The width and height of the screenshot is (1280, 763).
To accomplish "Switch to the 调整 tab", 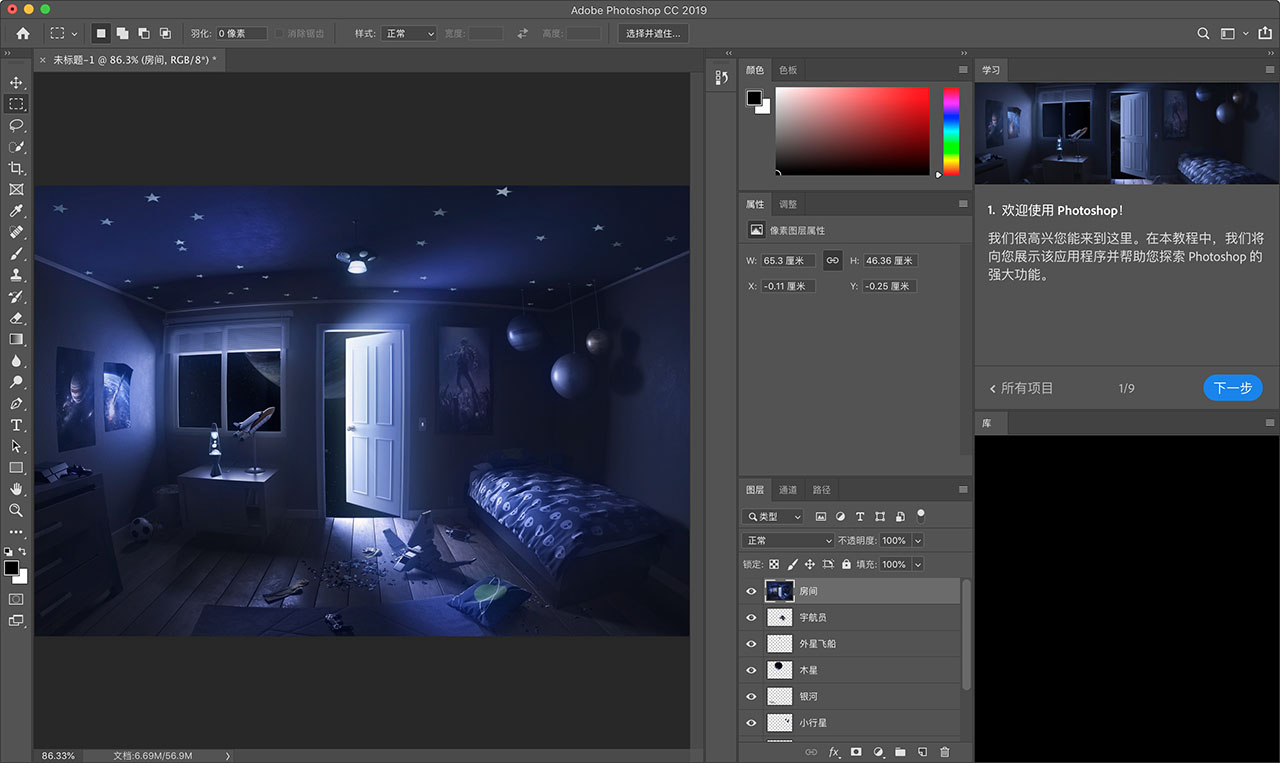I will tap(788, 204).
